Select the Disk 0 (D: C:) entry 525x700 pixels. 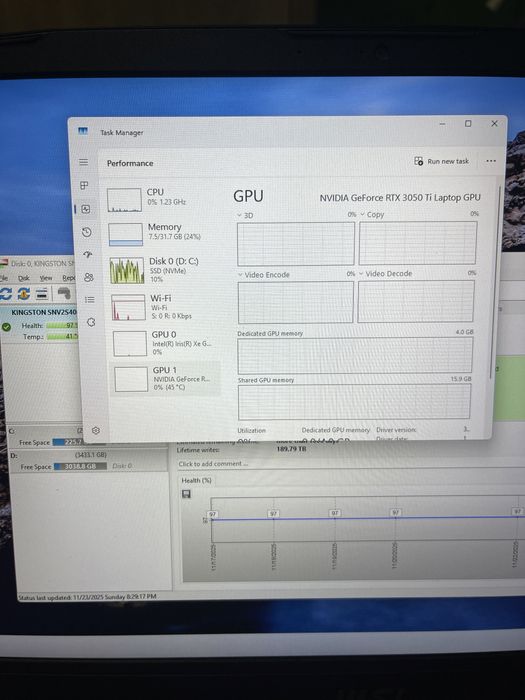tap(165, 269)
